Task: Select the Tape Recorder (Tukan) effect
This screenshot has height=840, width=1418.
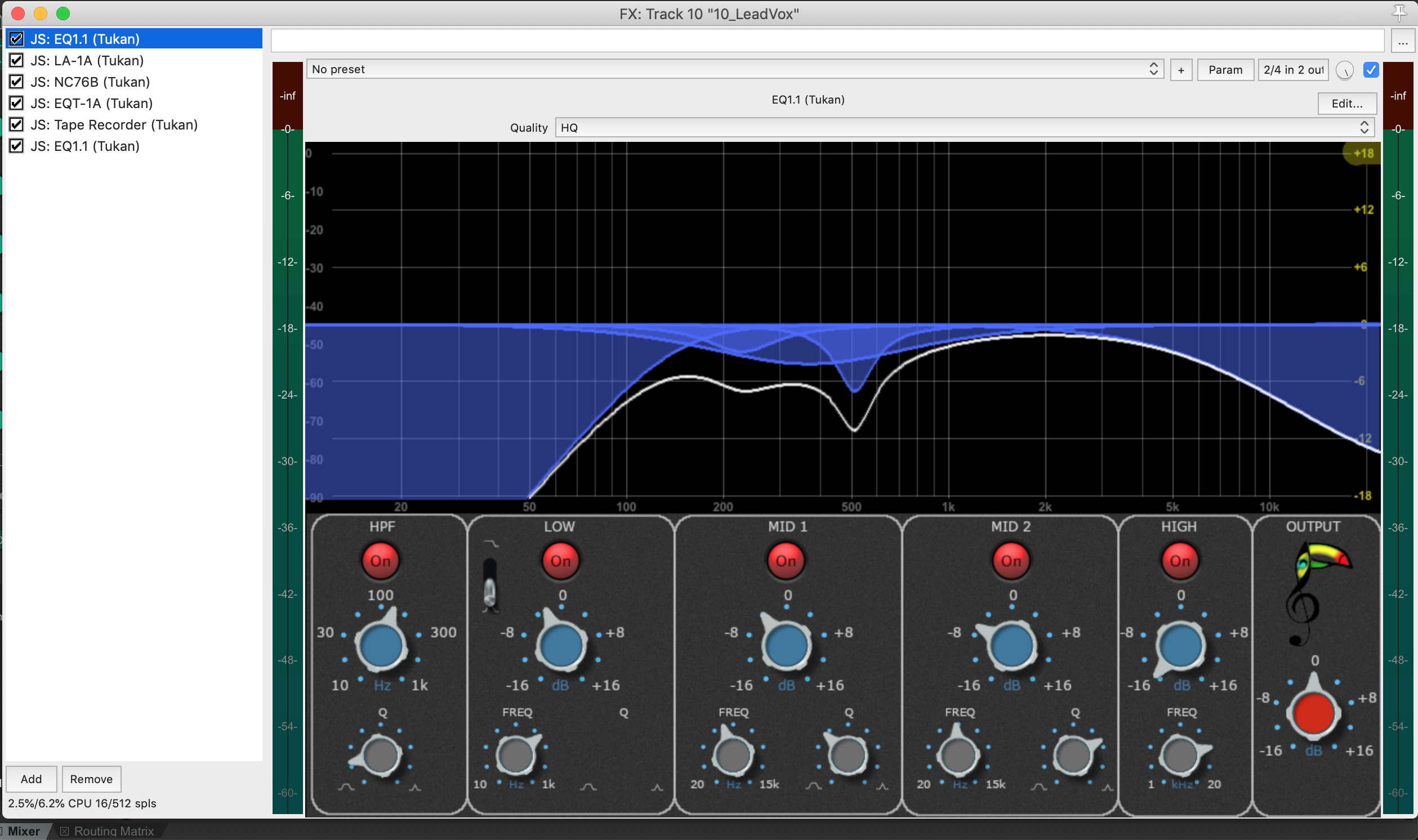Action: click(114, 124)
